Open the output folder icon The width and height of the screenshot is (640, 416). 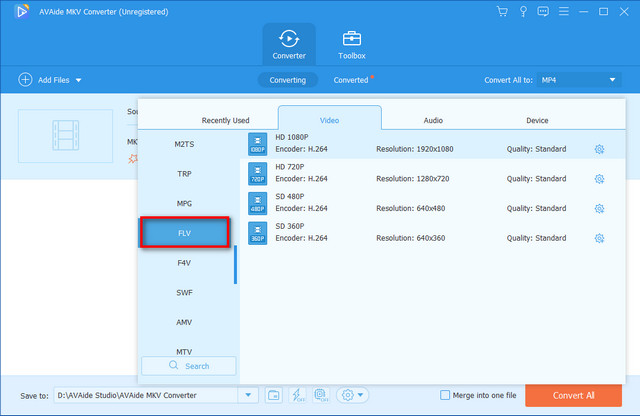(x=274, y=395)
